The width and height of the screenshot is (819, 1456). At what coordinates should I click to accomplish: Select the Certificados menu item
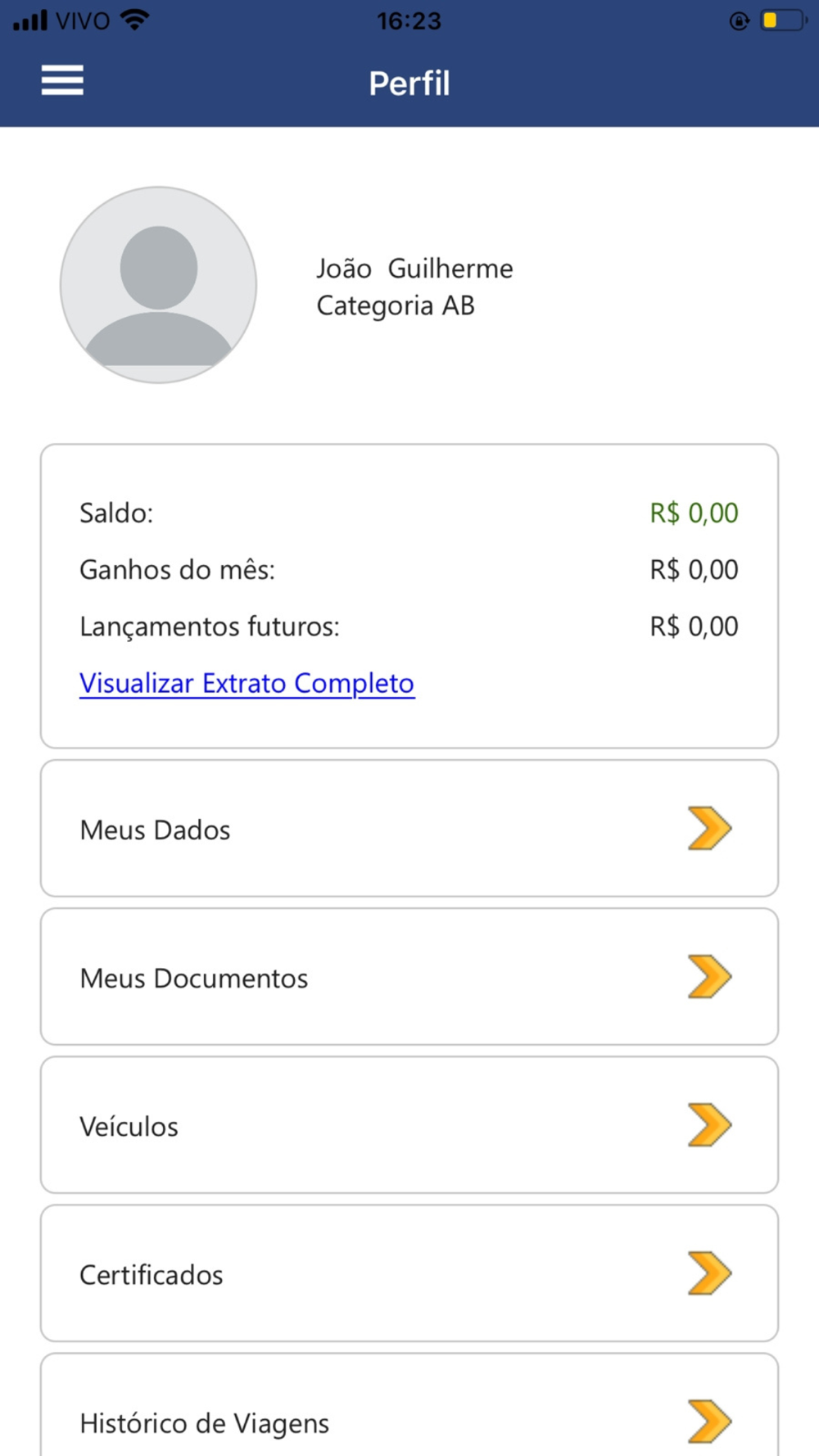pyautogui.click(x=151, y=1275)
